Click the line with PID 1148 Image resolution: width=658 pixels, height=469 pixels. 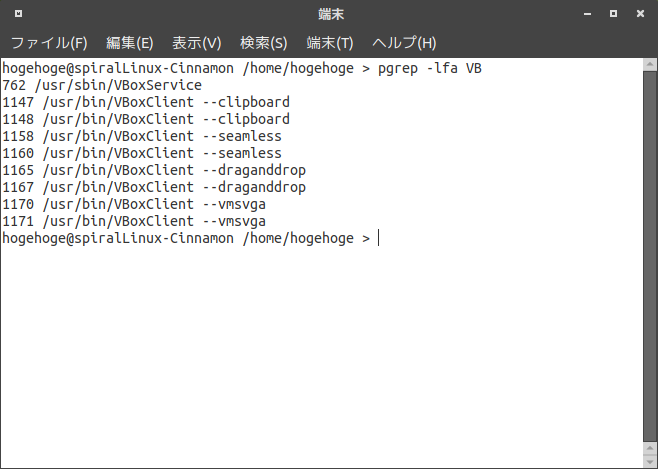click(x=146, y=119)
